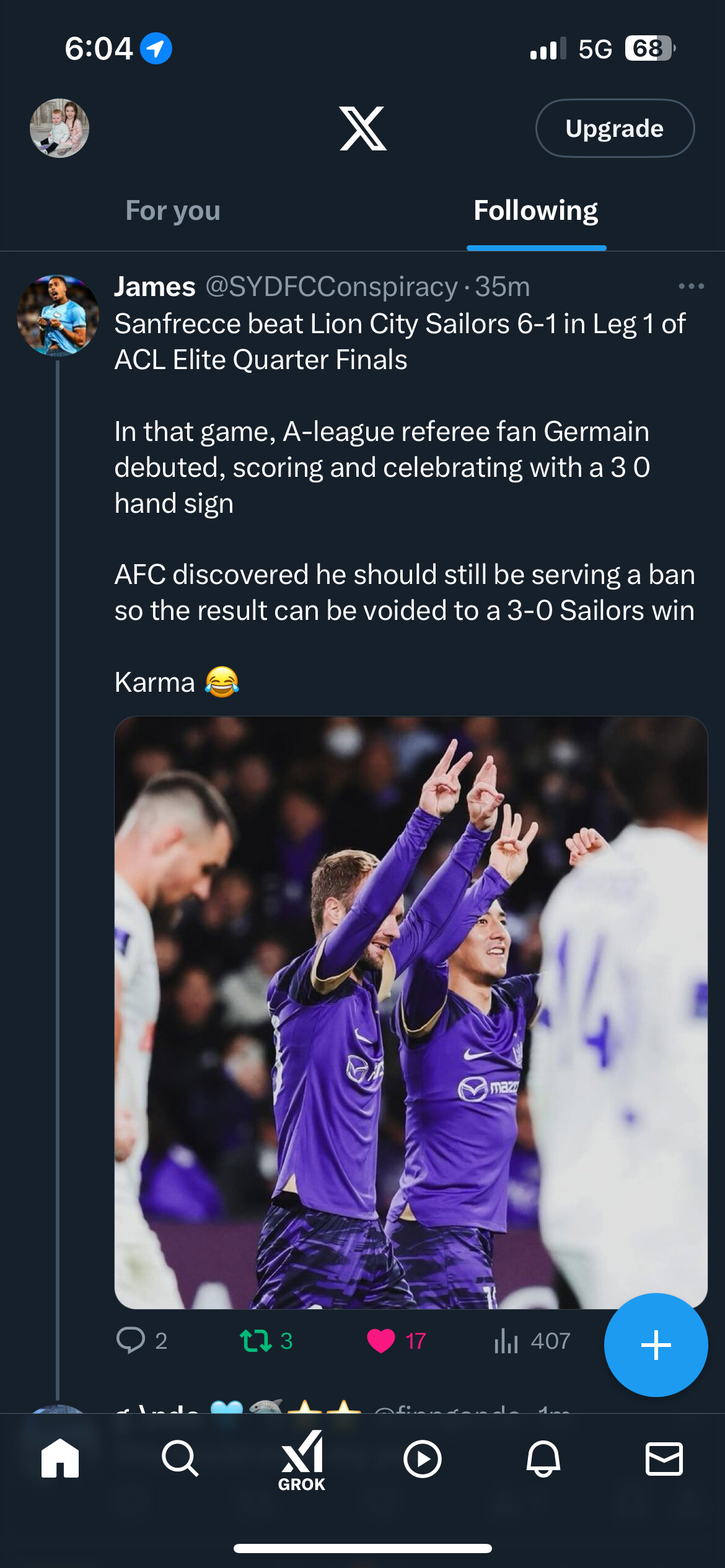Open the account profile picture menu
Image resolution: width=725 pixels, height=1568 pixels.
coord(59,128)
